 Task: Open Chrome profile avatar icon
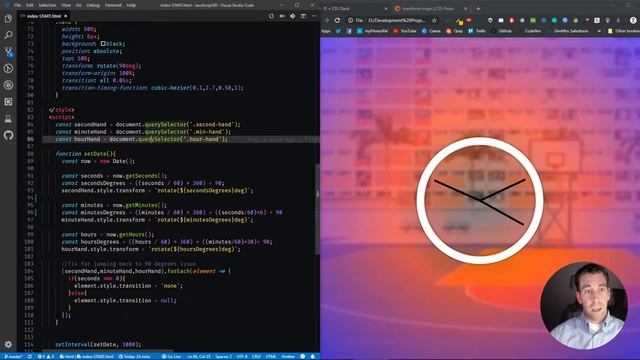tap(633, 20)
